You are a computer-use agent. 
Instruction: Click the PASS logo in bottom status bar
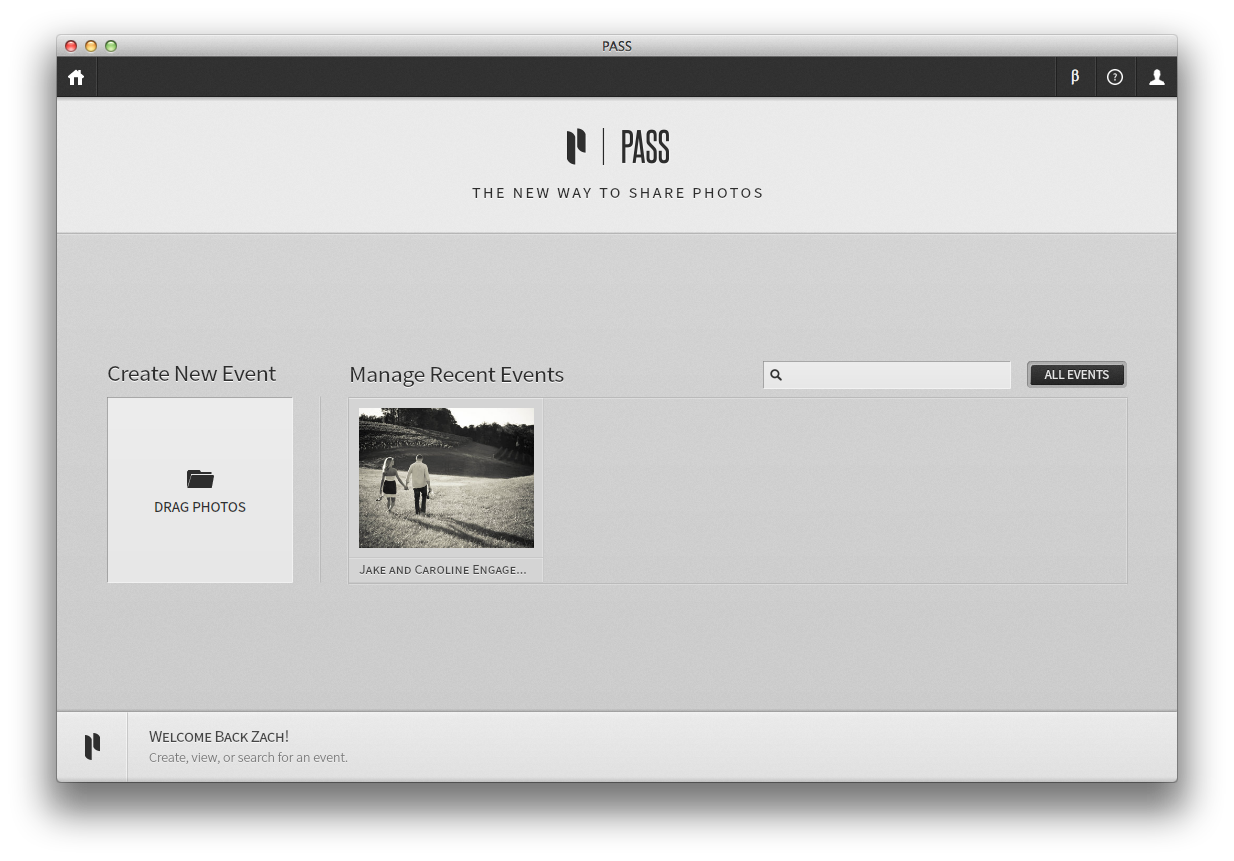click(x=92, y=746)
